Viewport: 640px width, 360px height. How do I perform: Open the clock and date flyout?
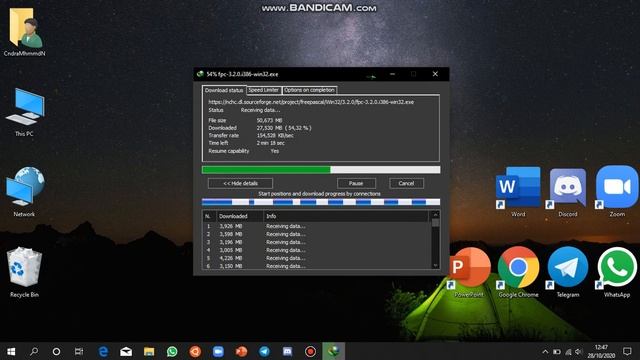click(x=601, y=351)
